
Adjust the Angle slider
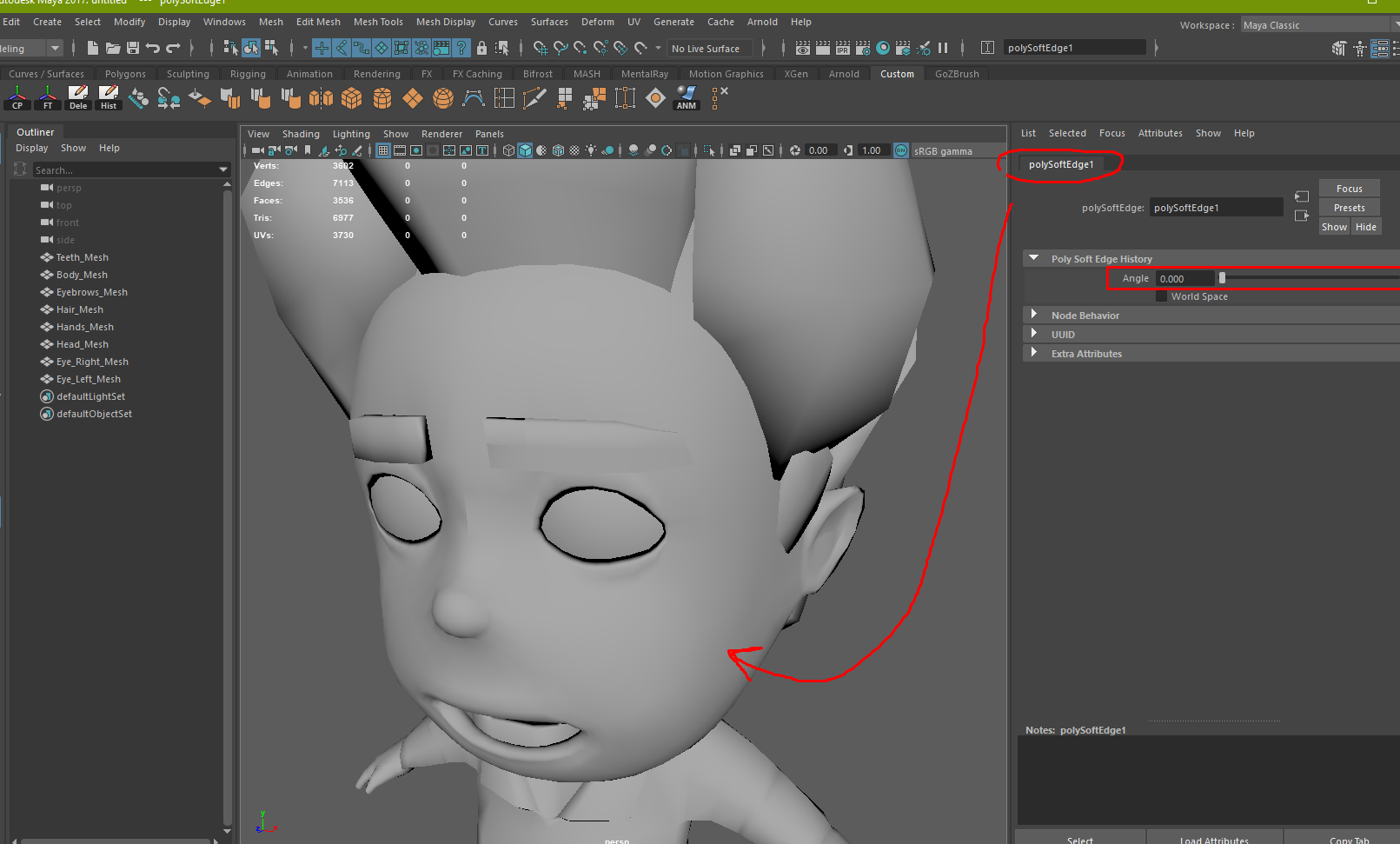click(1222, 277)
